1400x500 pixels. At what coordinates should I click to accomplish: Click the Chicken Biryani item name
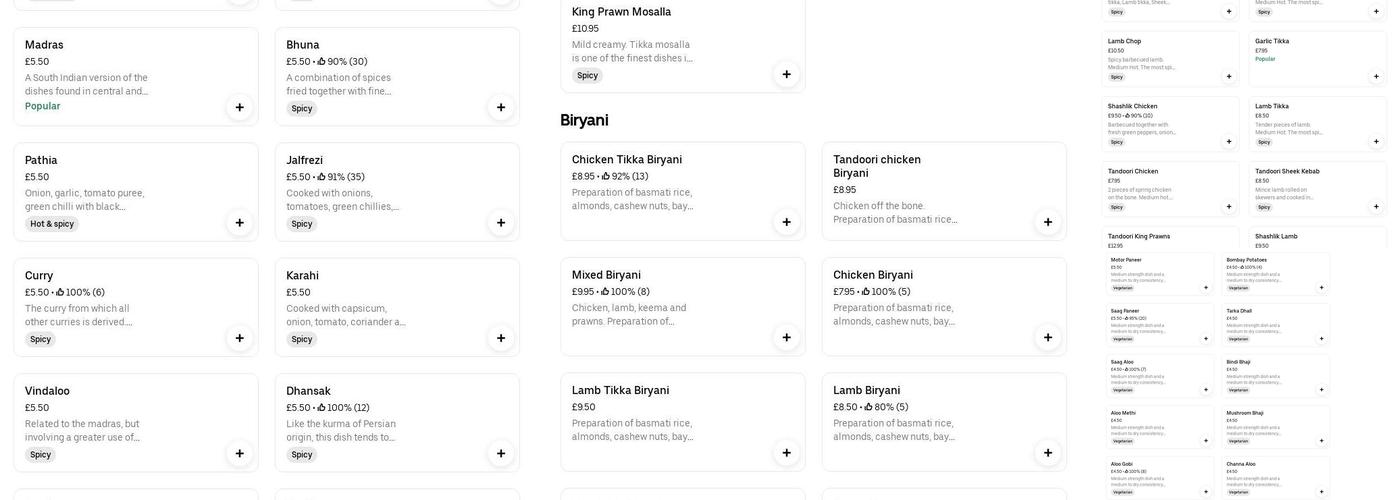pos(872,275)
